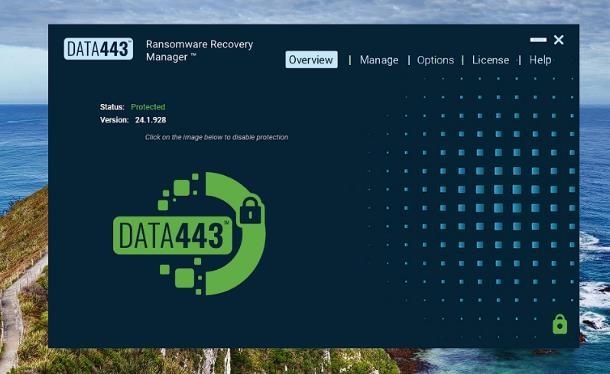The width and height of the screenshot is (610, 374).
Task: Open the Manage tab
Action: point(379,60)
